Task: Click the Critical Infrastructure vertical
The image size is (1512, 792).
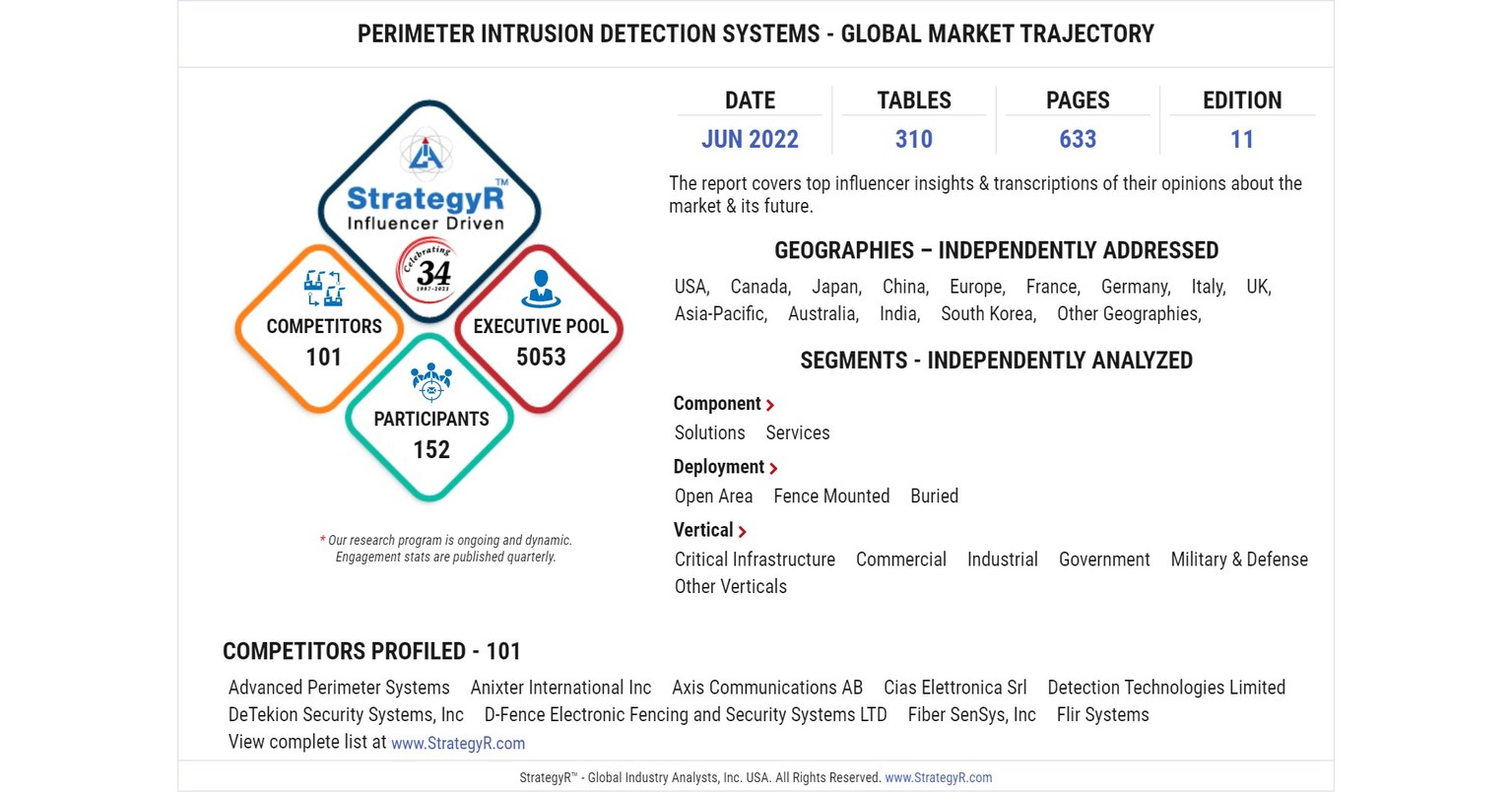Action: pyautogui.click(x=755, y=559)
